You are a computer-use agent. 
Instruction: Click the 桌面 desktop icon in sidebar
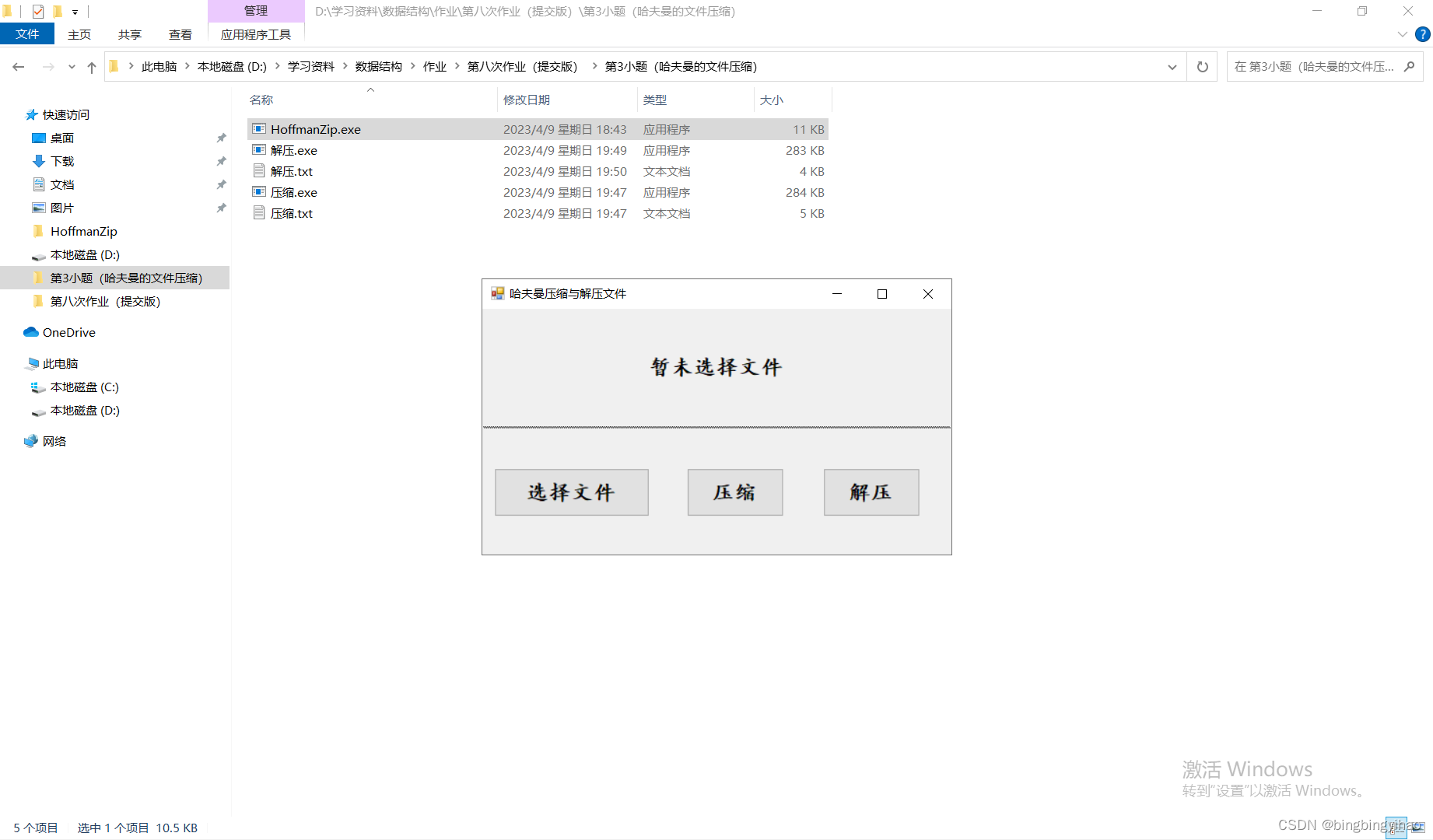(x=39, y=138)
